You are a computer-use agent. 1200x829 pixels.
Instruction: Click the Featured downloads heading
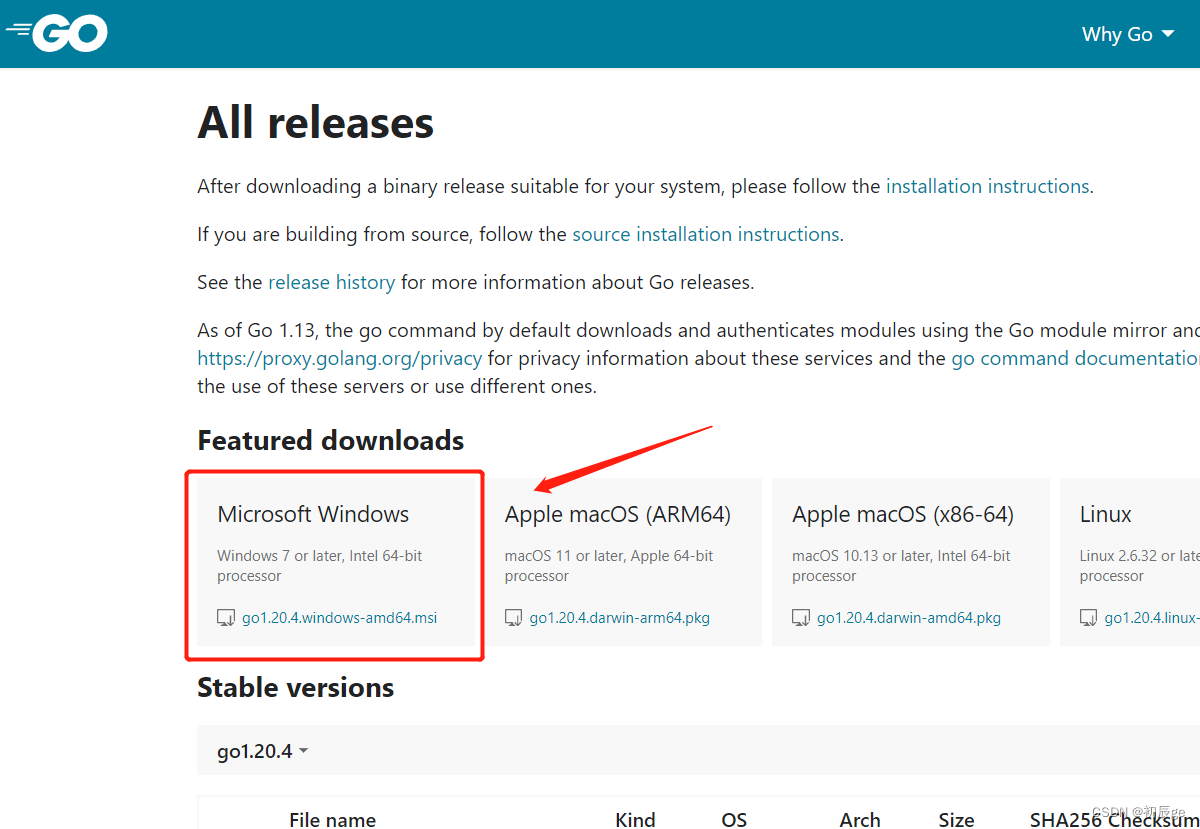click(331, 440)
